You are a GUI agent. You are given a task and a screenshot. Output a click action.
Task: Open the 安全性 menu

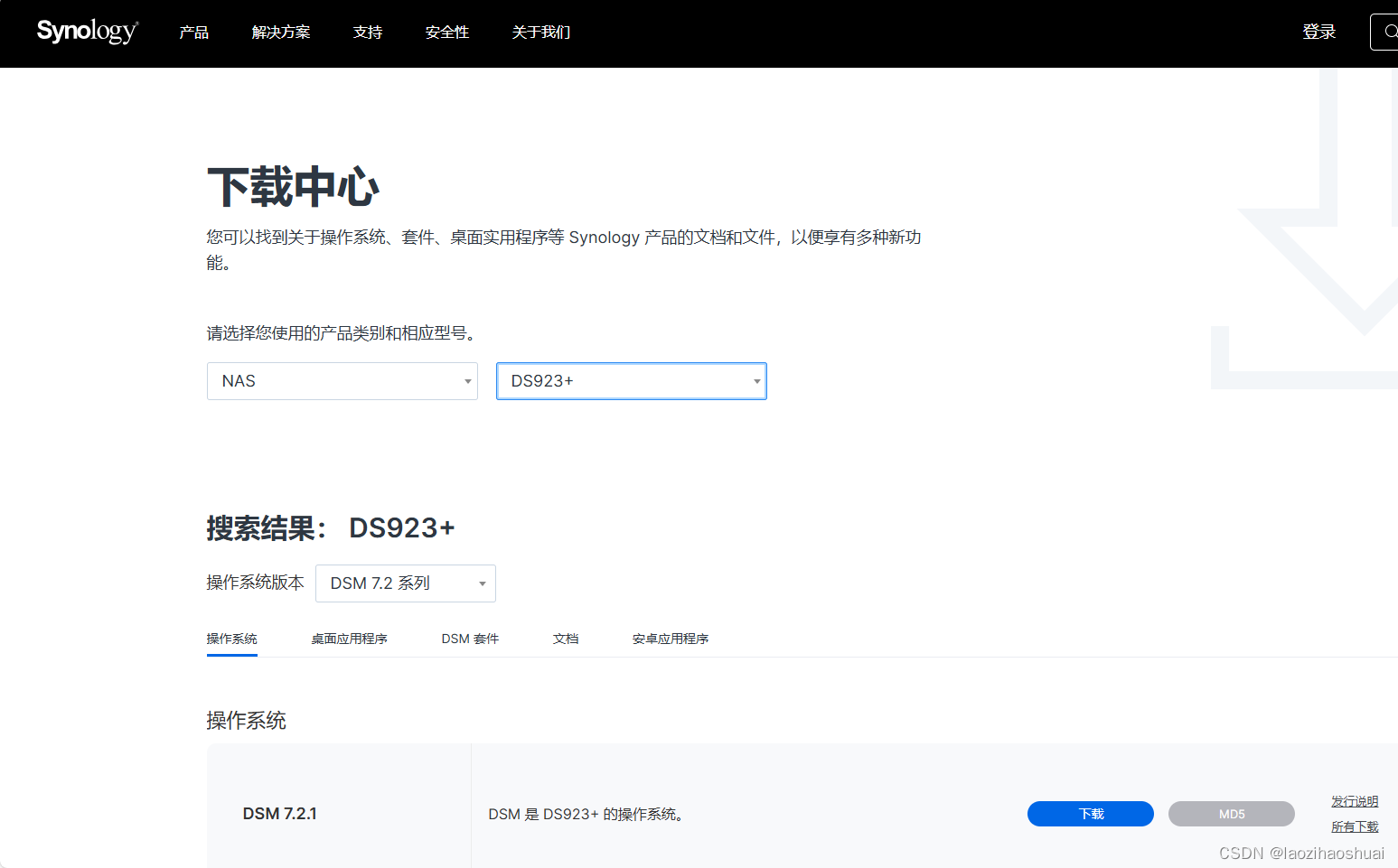coord(446,33)
